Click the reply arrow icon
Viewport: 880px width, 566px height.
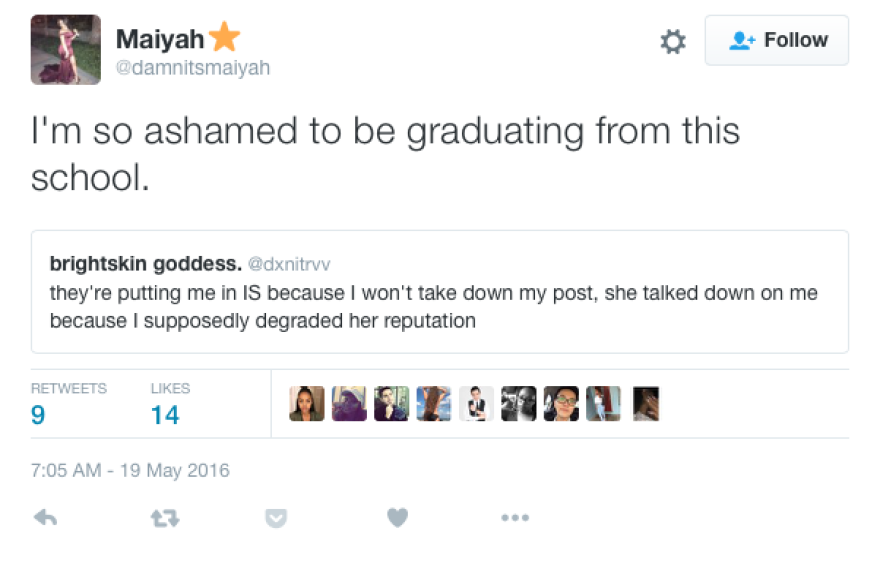pos(45,518)
